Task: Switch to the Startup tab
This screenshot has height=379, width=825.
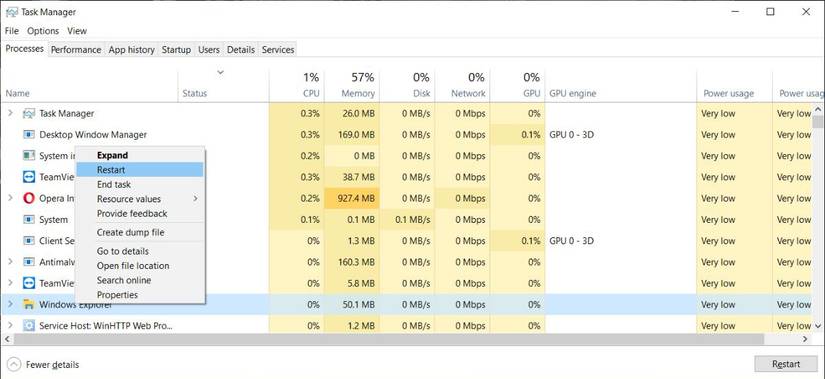Action: click(x=176, y=49)
